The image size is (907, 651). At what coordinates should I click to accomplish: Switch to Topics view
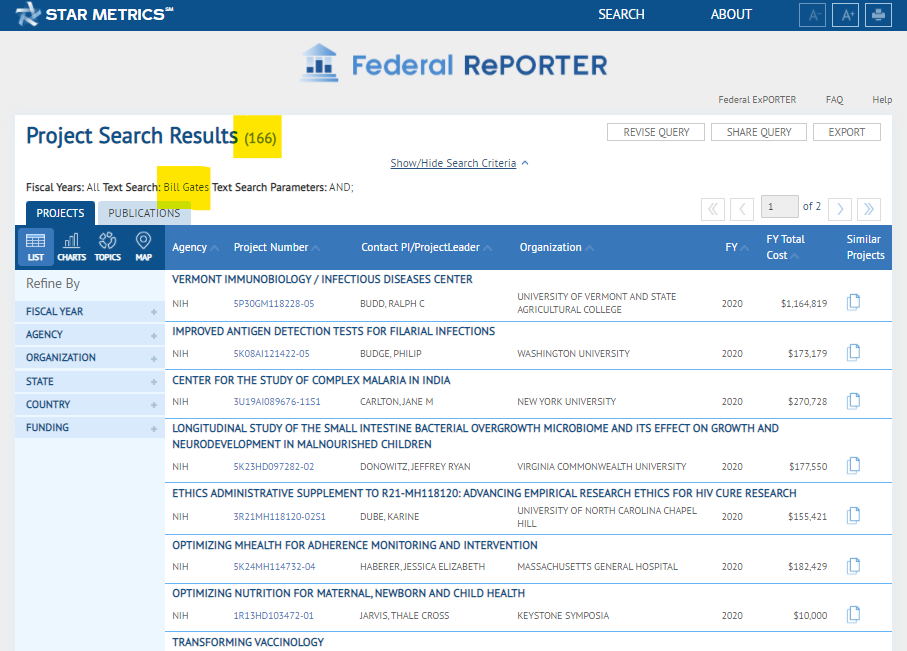(x=108, y=247)
